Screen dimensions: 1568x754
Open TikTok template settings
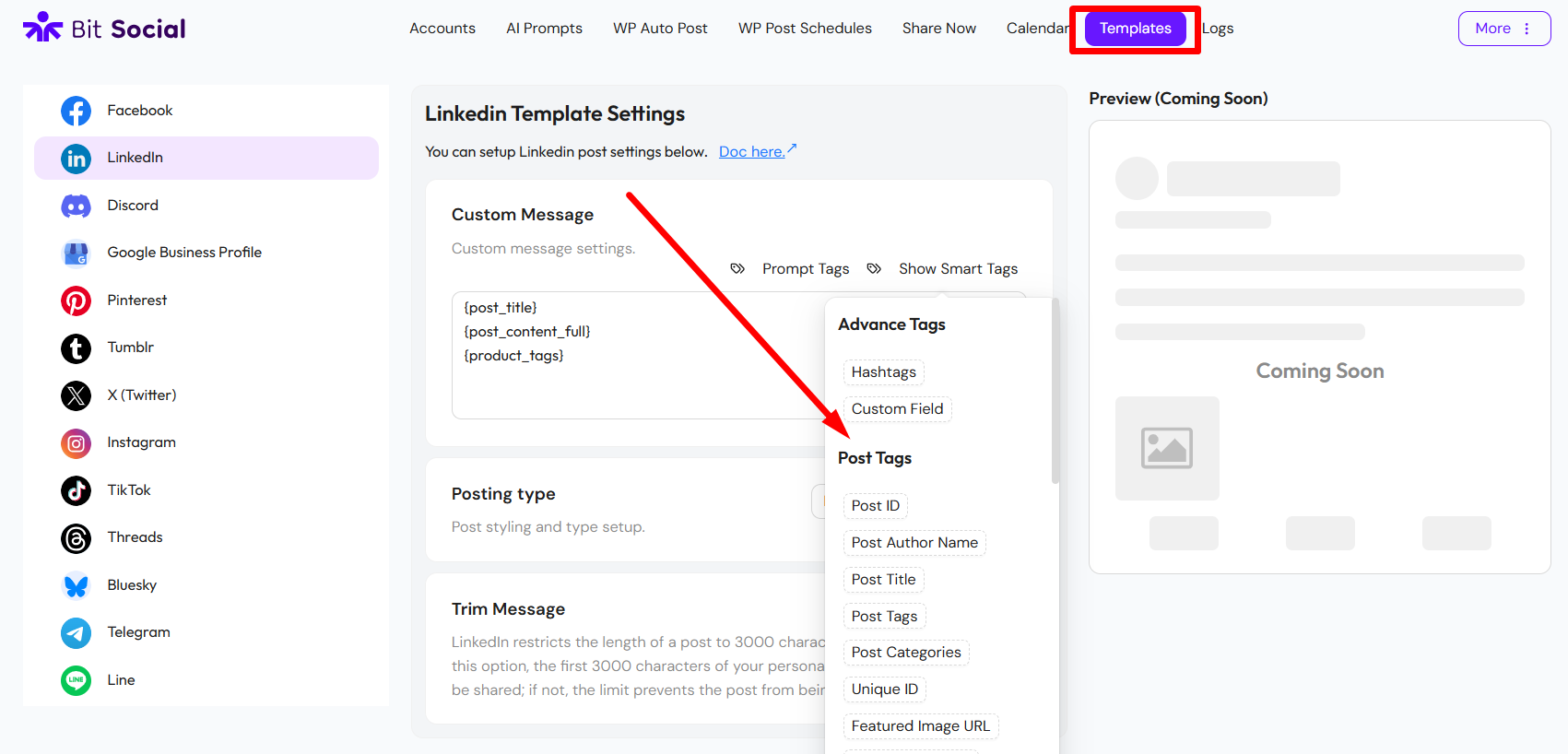click(x=206, y=490)
